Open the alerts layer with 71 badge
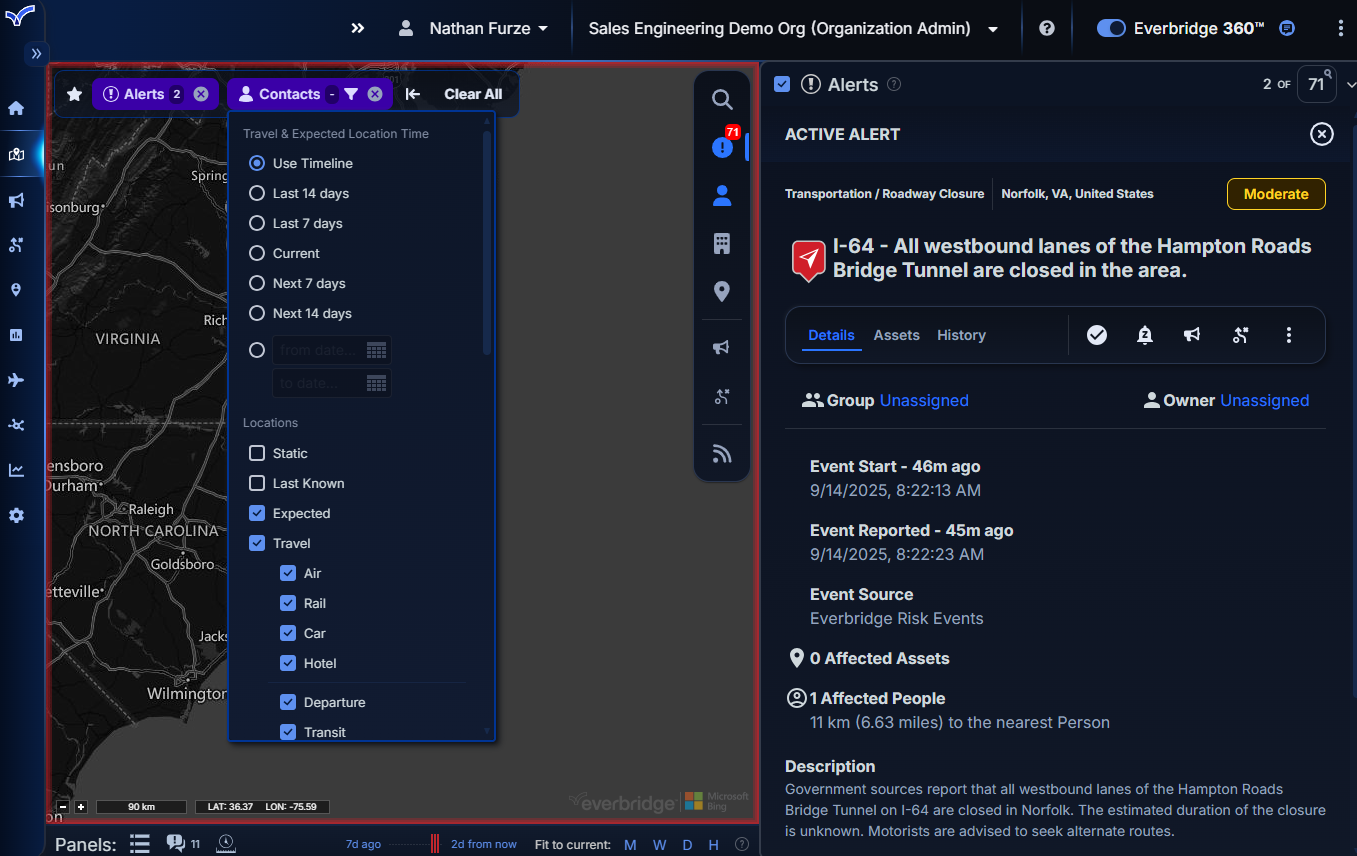The height and width of the screenshot is (856, 1357). click(x=721, y=147)
